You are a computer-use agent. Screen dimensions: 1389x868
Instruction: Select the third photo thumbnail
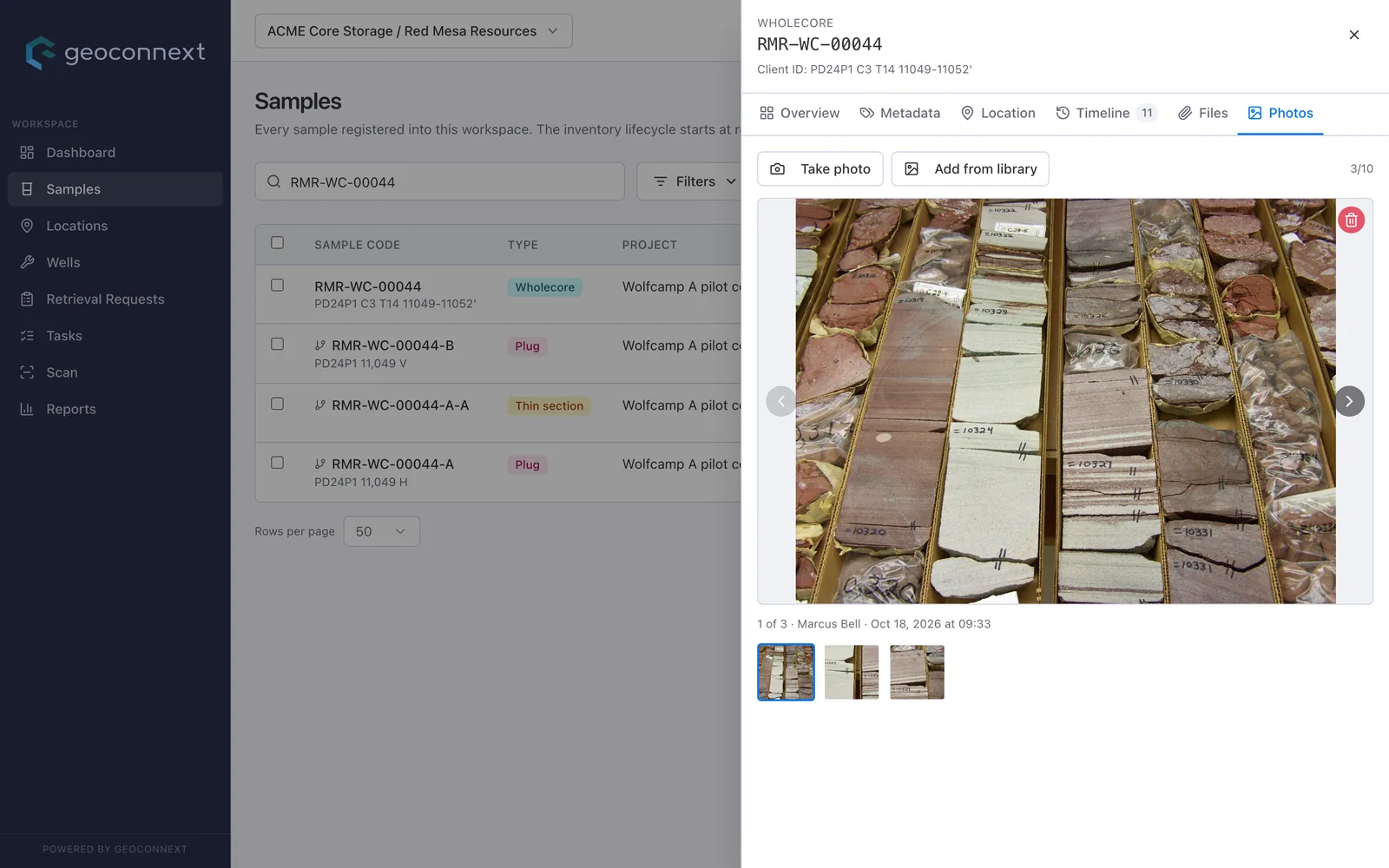(x=917, y=672)
